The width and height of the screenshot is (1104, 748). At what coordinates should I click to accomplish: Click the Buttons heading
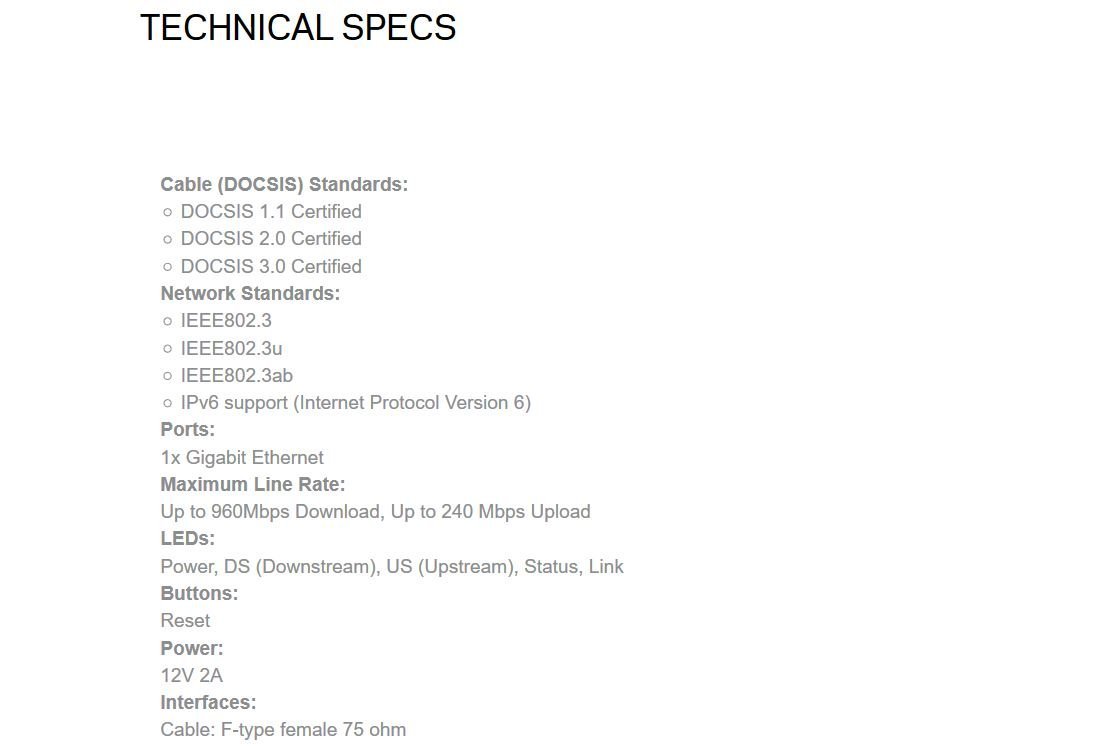(x=199, y=593)
